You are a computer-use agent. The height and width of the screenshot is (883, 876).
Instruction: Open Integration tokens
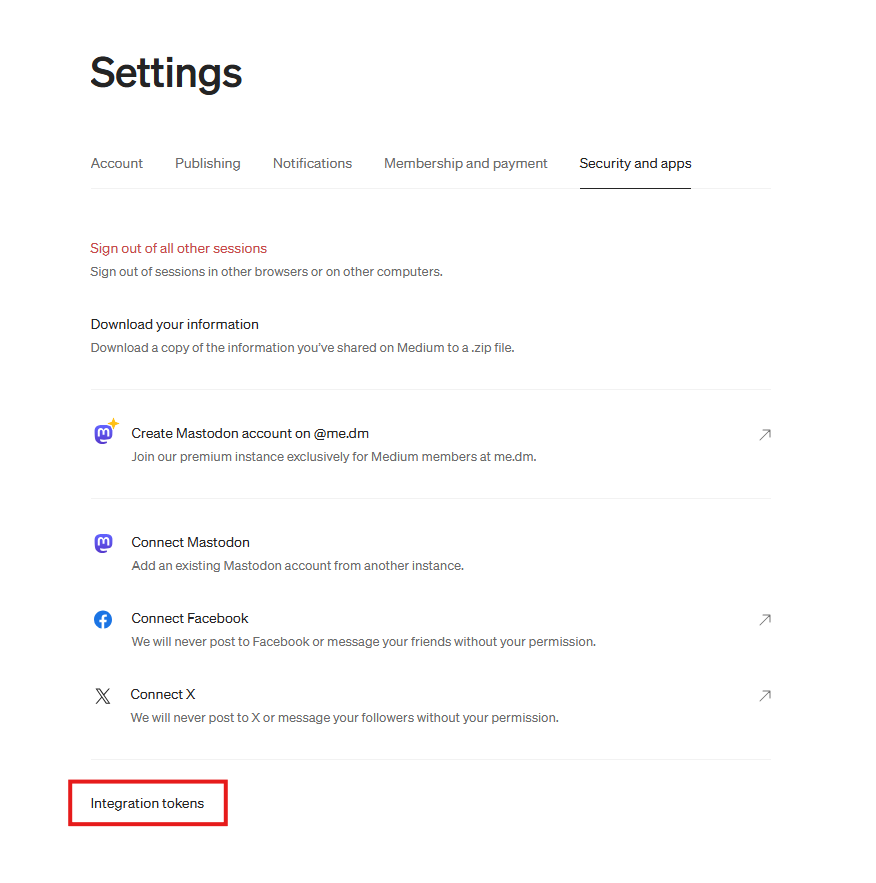click(147, 803)
